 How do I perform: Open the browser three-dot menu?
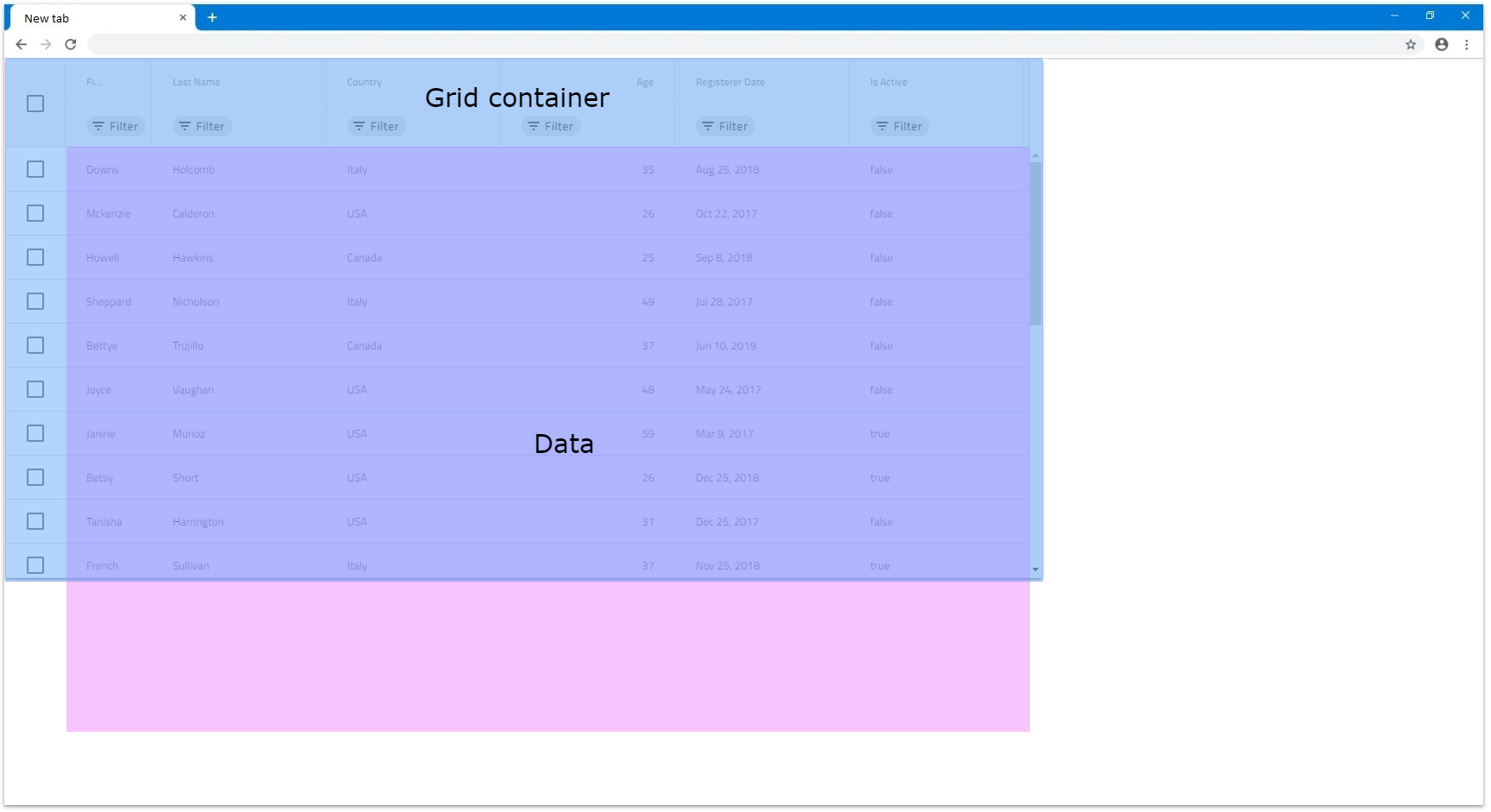pos(1467,44)
